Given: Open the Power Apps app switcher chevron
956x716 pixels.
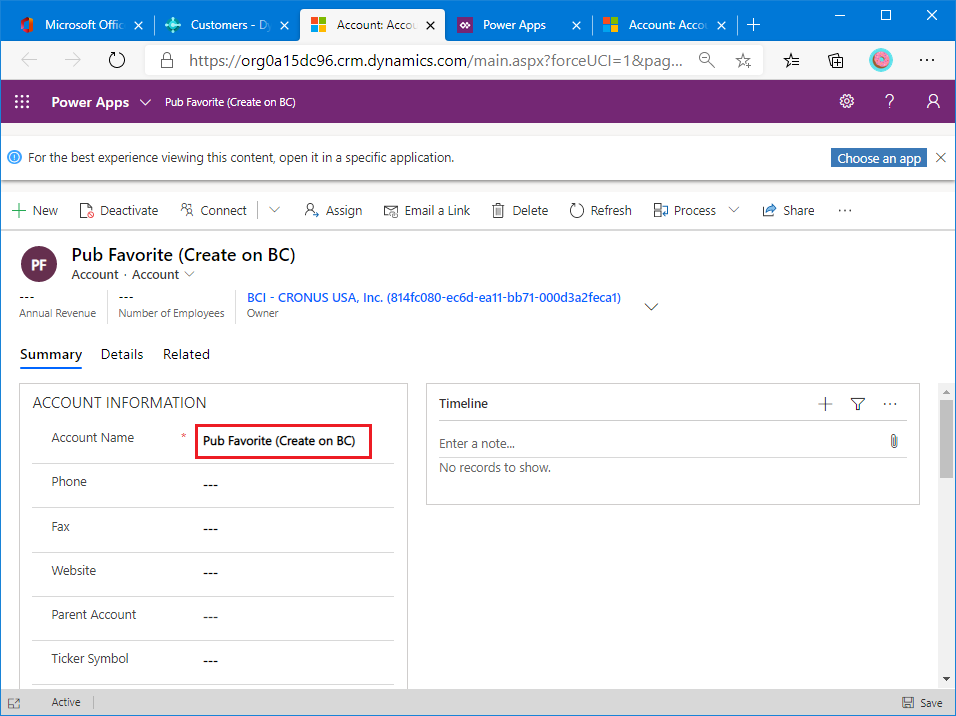Looking at the screenshot, I should click(145, 102).
